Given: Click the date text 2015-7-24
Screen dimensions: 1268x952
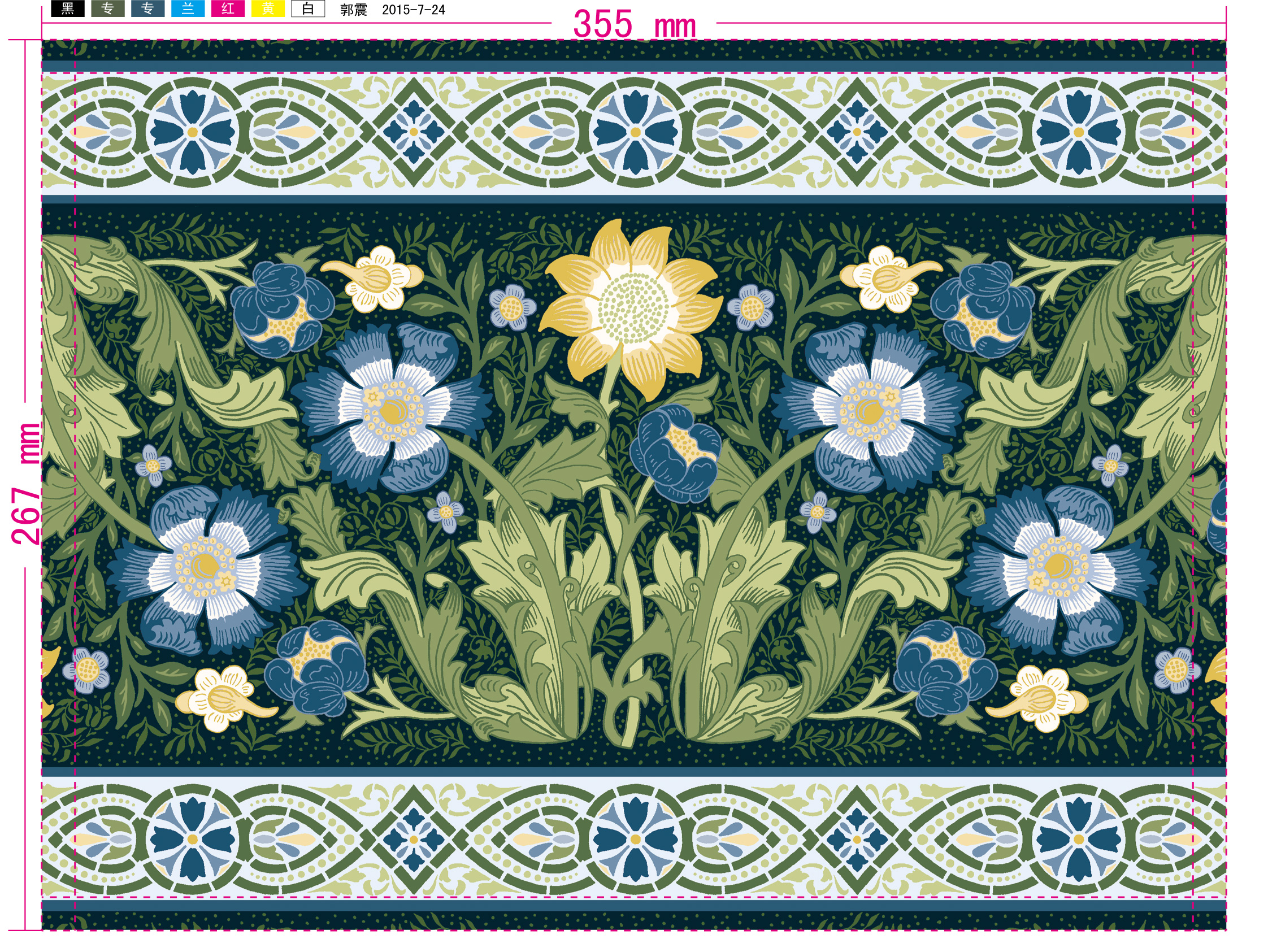Looking at the screenshot, I should click(x=413, y=10).
